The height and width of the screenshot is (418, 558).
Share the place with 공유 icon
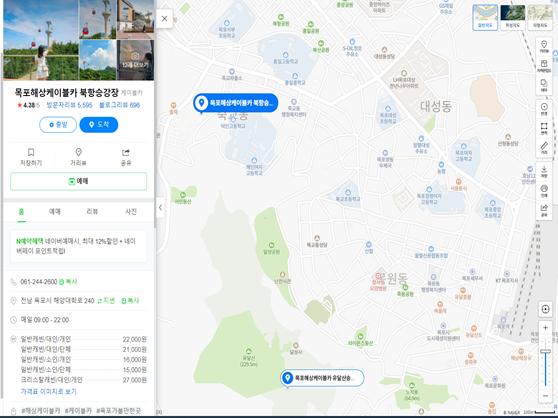(x=126, y=157)
